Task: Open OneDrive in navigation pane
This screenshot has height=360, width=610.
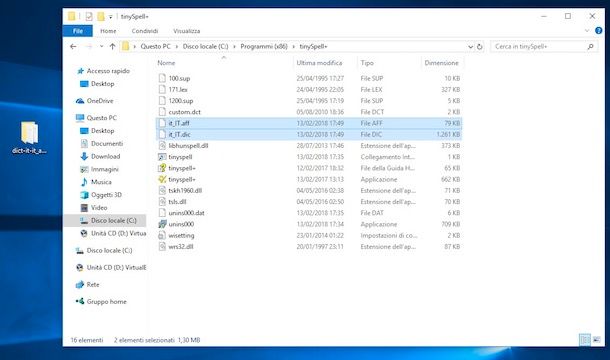Action: pyautogui.click(x=100, y=101)
